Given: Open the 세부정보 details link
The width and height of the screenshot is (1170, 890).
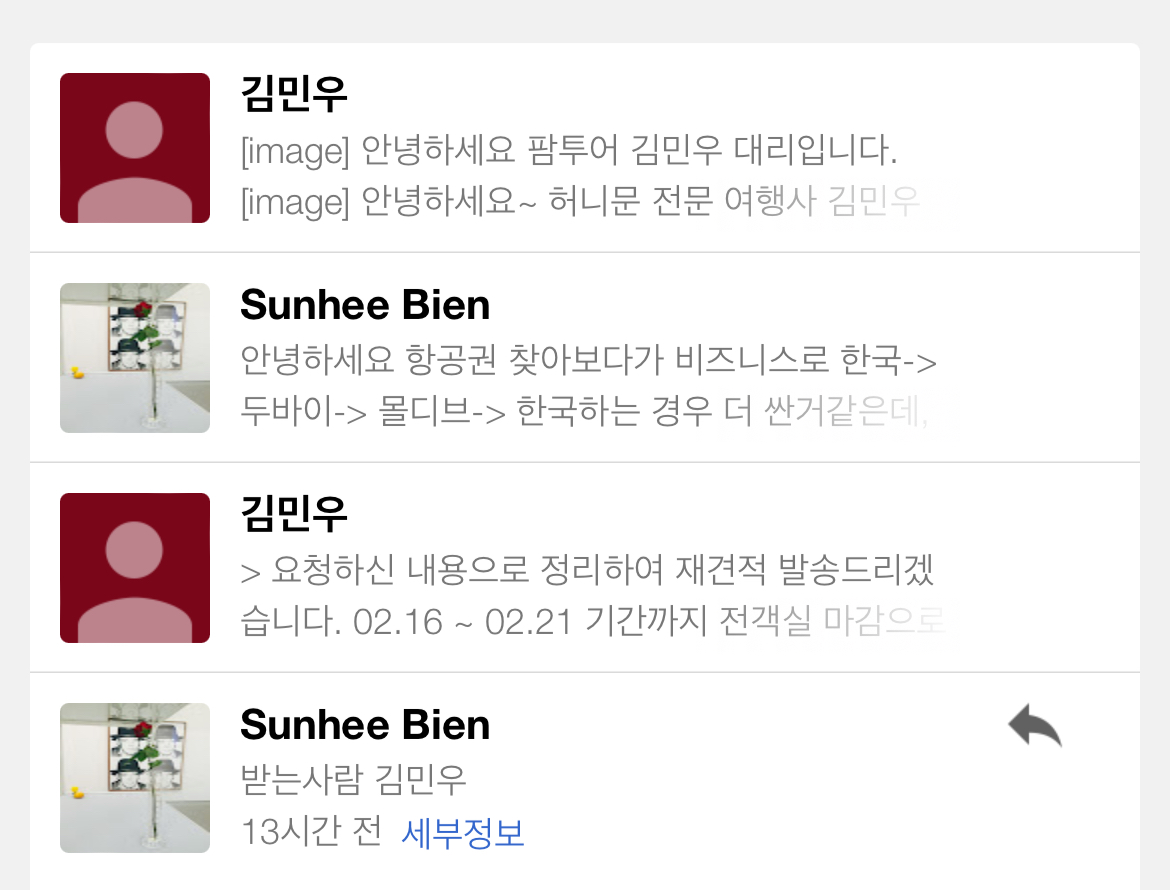Looking at the screenshot, I should tap(463, 832).
